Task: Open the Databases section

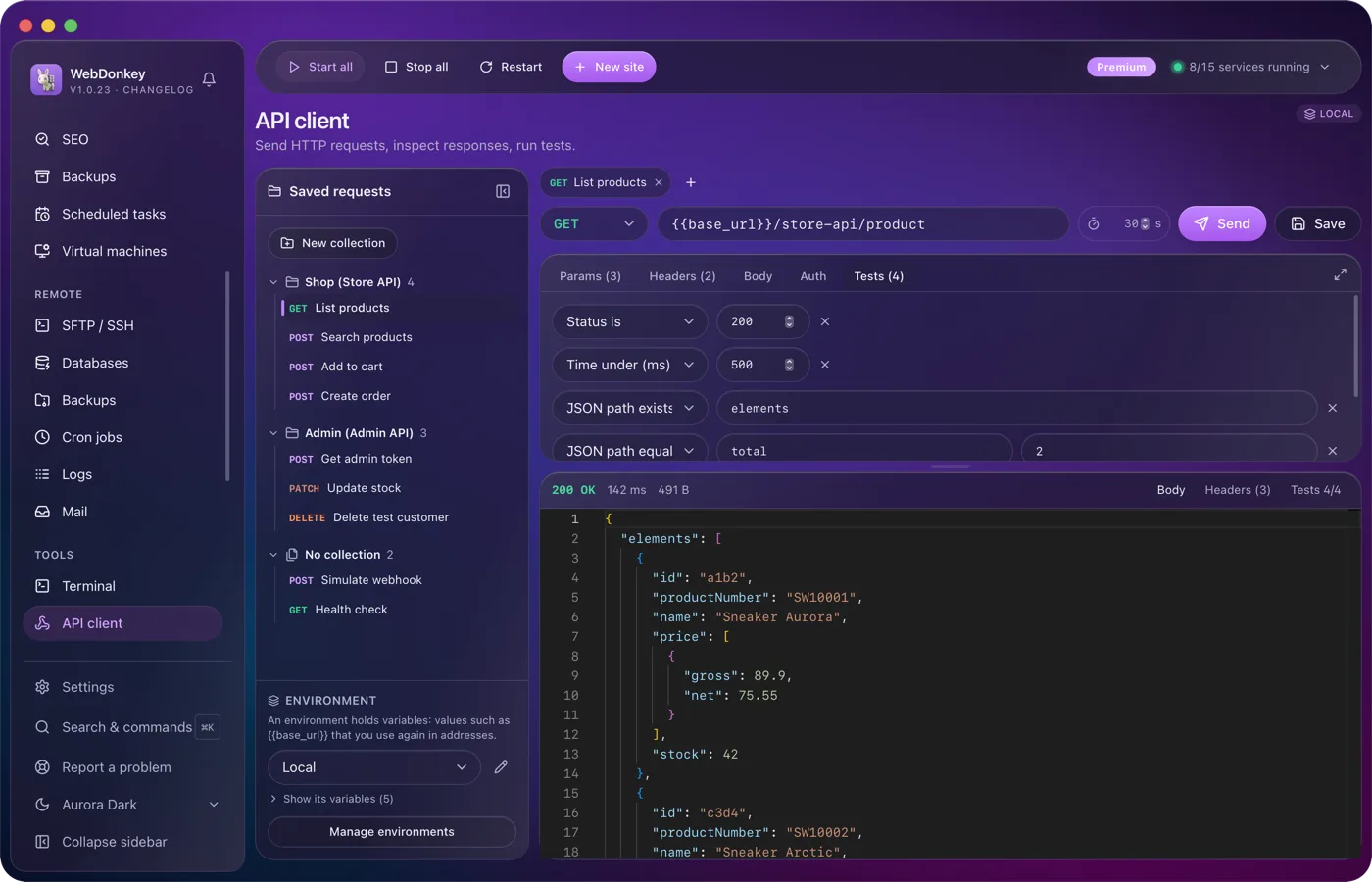Action: [123, 363]
